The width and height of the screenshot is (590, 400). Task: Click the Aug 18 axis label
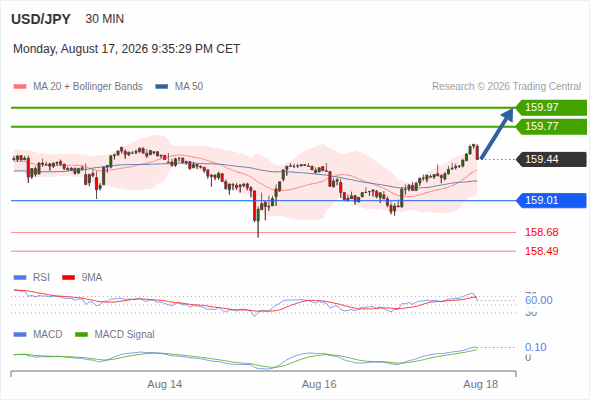(481, 385)
